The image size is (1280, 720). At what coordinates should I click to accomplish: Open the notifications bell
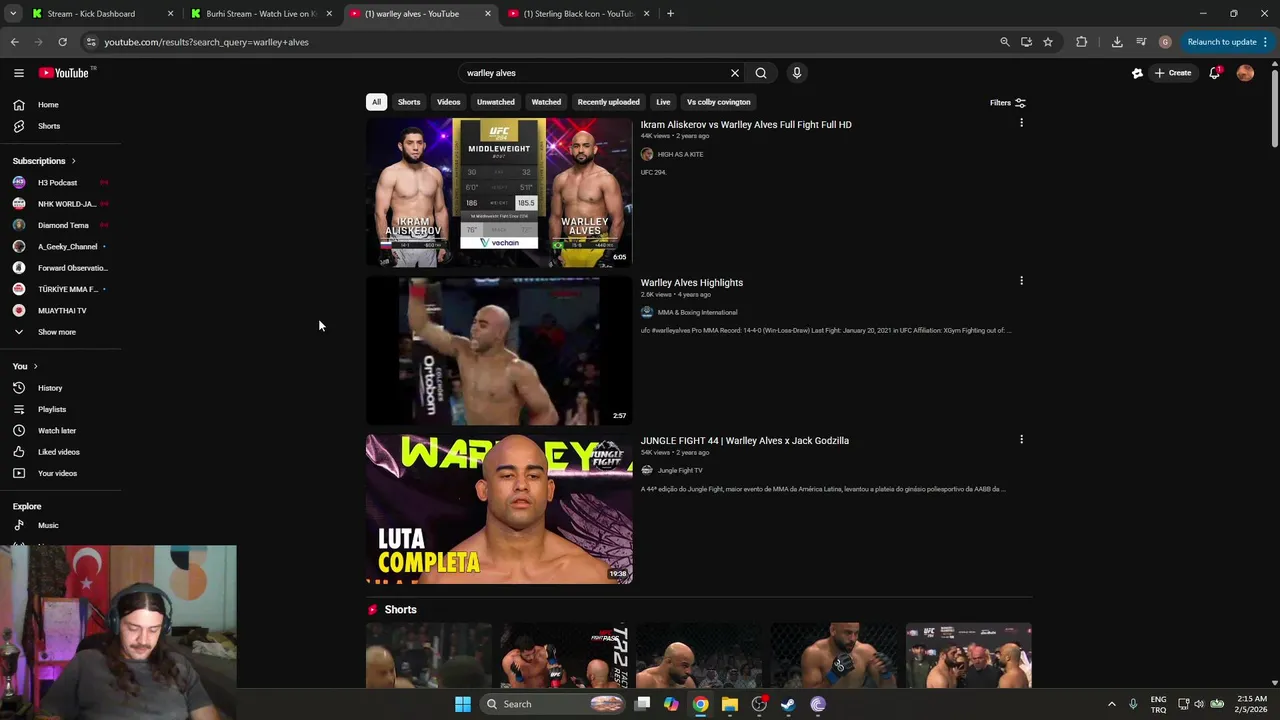tap(1214, 73)
